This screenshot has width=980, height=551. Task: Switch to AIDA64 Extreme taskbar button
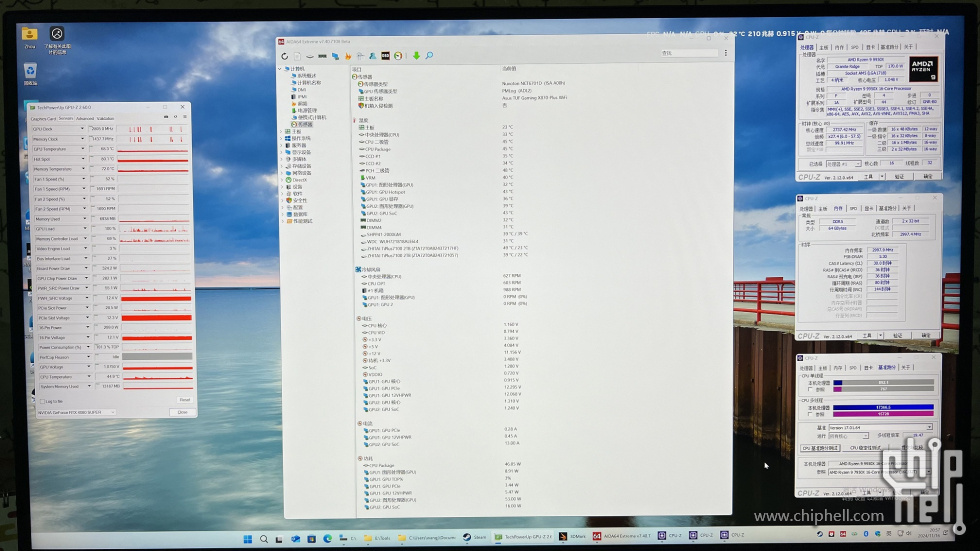[621, 536]
